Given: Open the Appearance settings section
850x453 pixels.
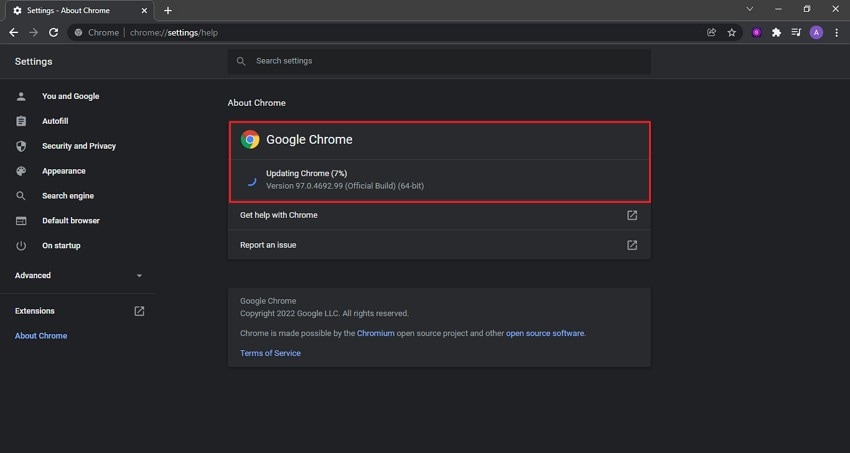Looking at the screenshot, I should click(63, 171).
